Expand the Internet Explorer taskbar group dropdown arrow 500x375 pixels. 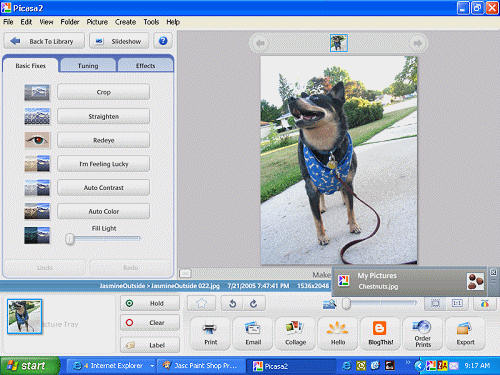[152, 366]
